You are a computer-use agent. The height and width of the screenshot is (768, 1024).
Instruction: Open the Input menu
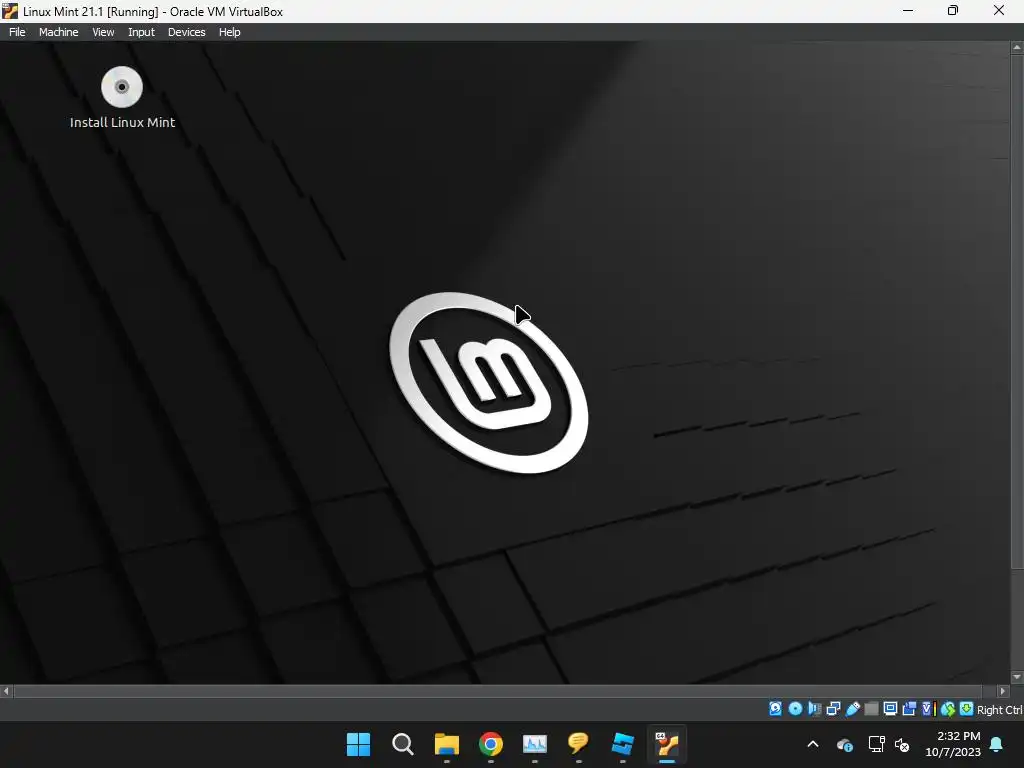[x=141, y=32]
